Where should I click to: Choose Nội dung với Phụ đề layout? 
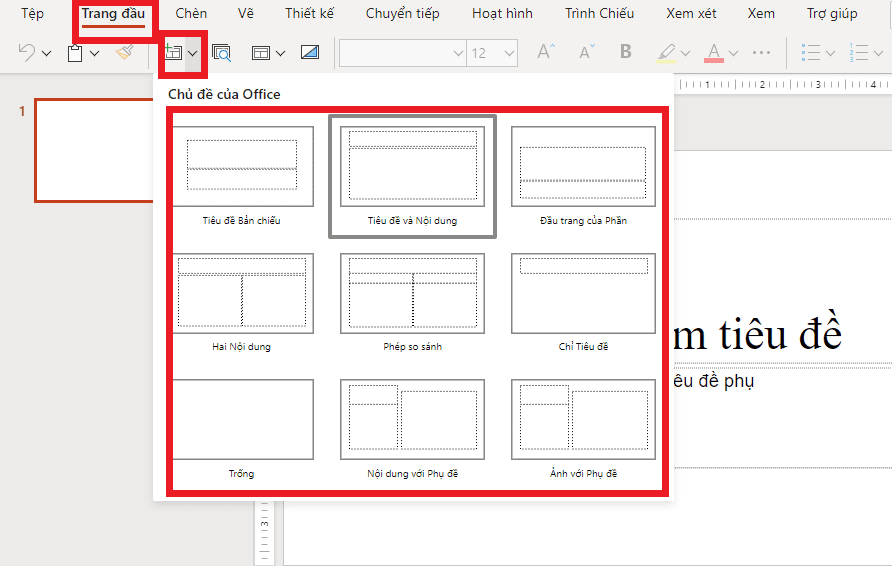pyautogui.click(x=412, y=429)
